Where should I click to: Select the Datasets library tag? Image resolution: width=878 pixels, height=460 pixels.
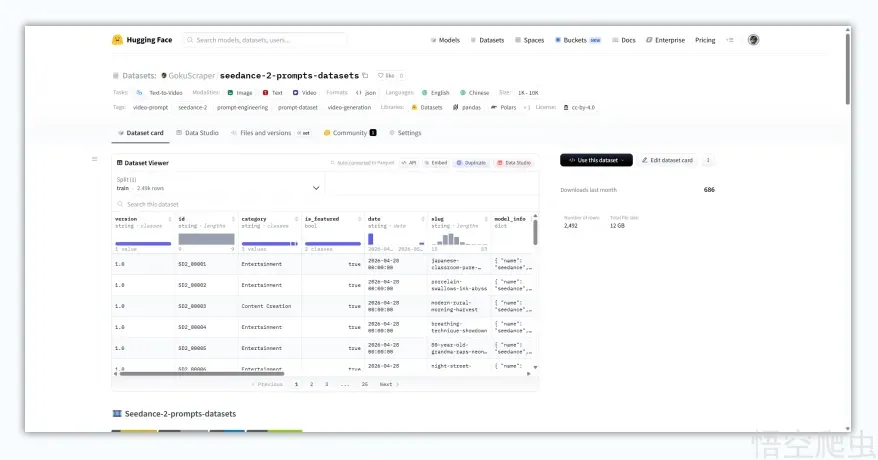(x=427, y=107)
